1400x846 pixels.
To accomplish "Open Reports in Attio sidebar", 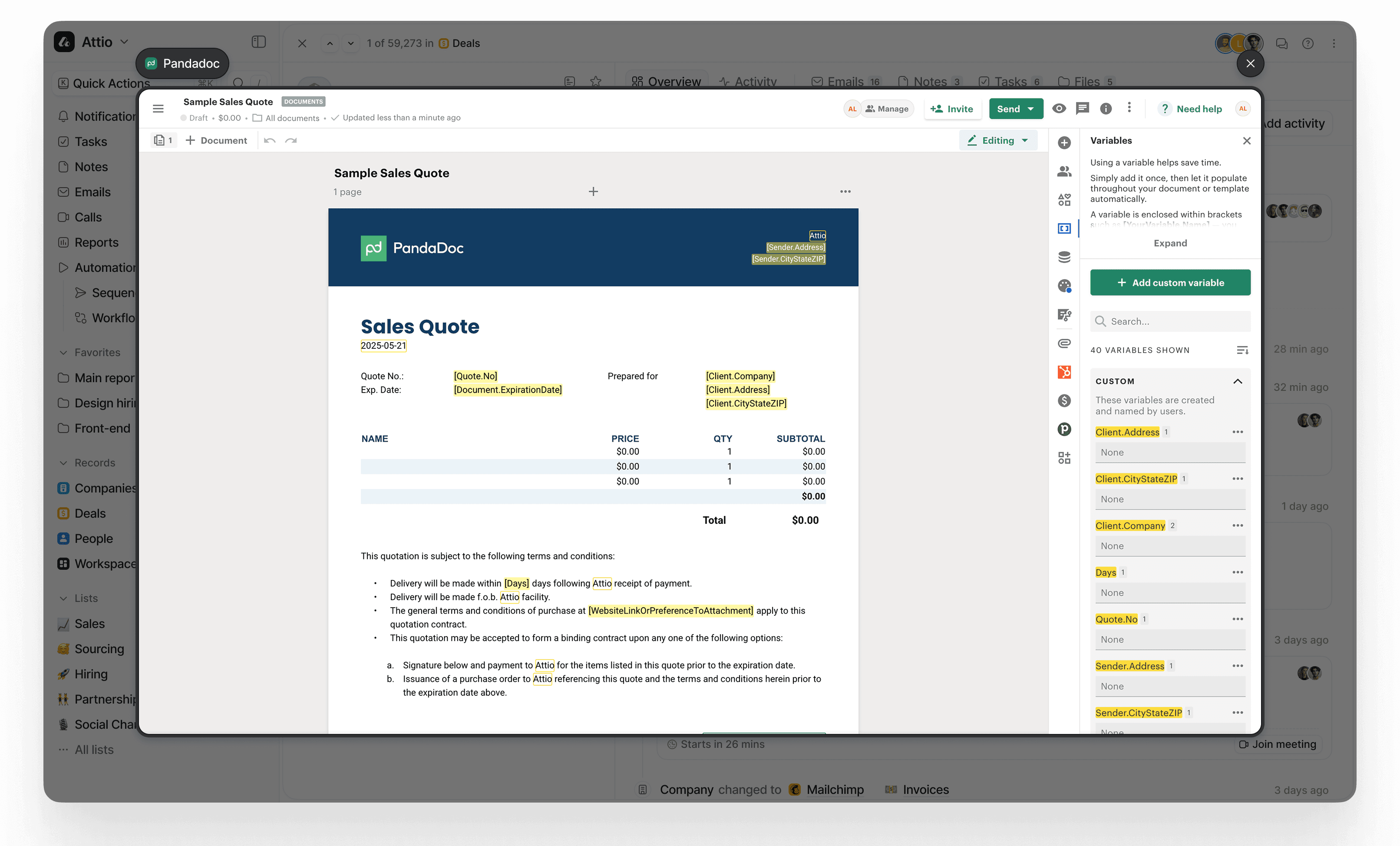I will 96,242.
